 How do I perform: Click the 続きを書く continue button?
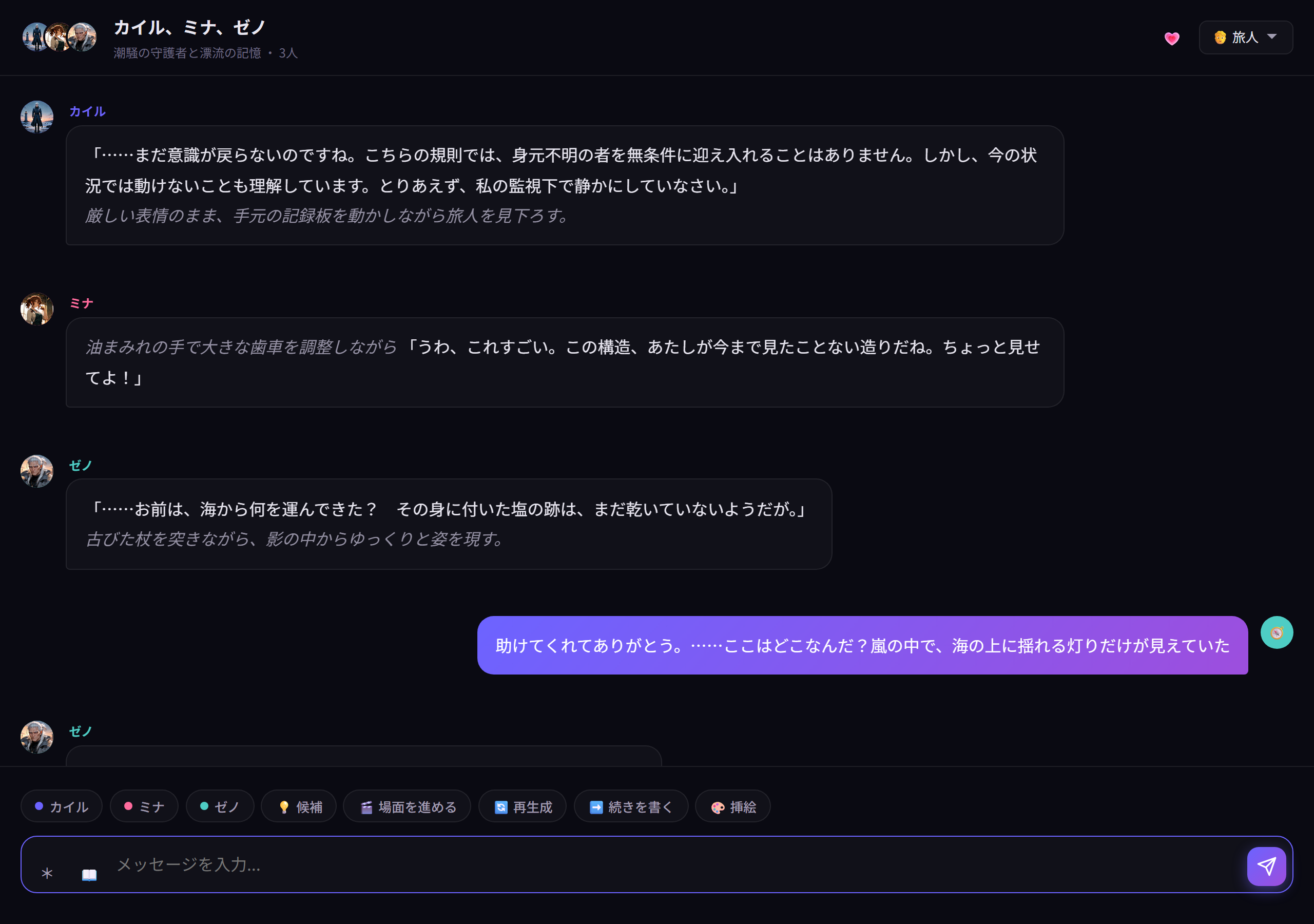(631, 806)
